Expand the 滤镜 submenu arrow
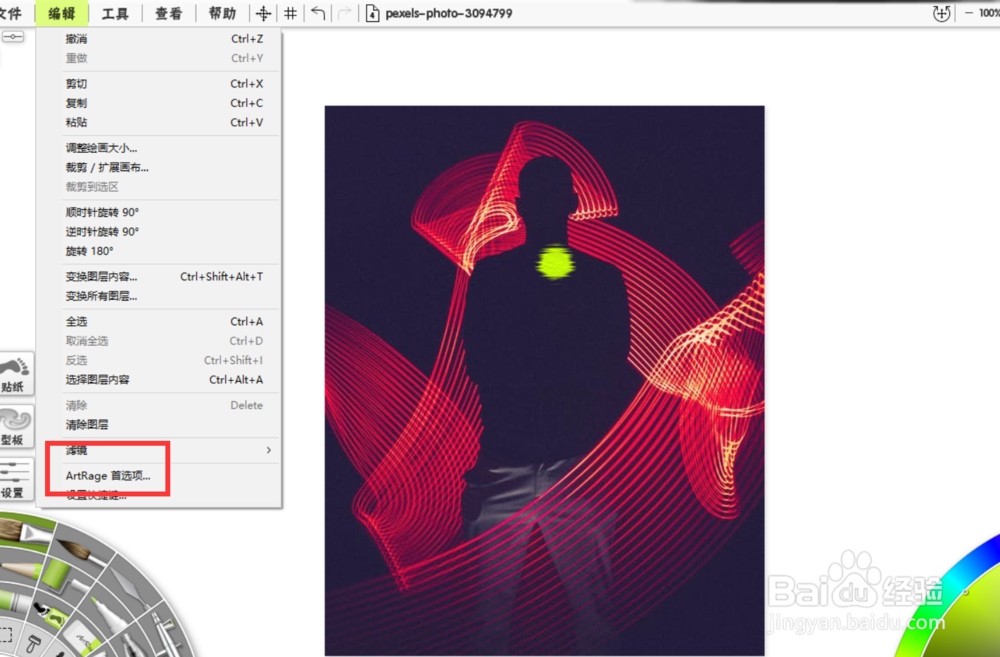This screenshot has width=1000, height=657. click(268, 450)
